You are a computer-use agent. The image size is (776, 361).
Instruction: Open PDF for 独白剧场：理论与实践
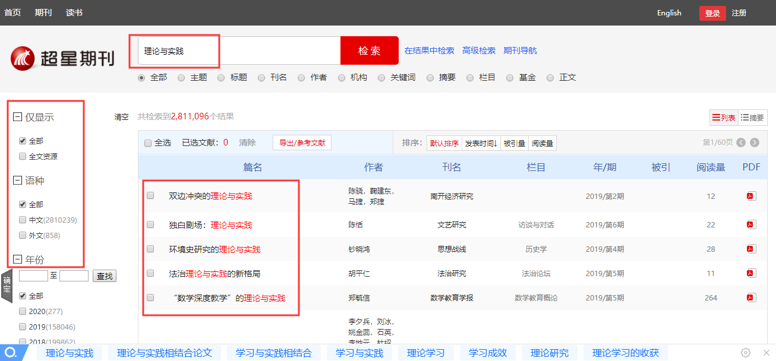[x=751, y=225]
